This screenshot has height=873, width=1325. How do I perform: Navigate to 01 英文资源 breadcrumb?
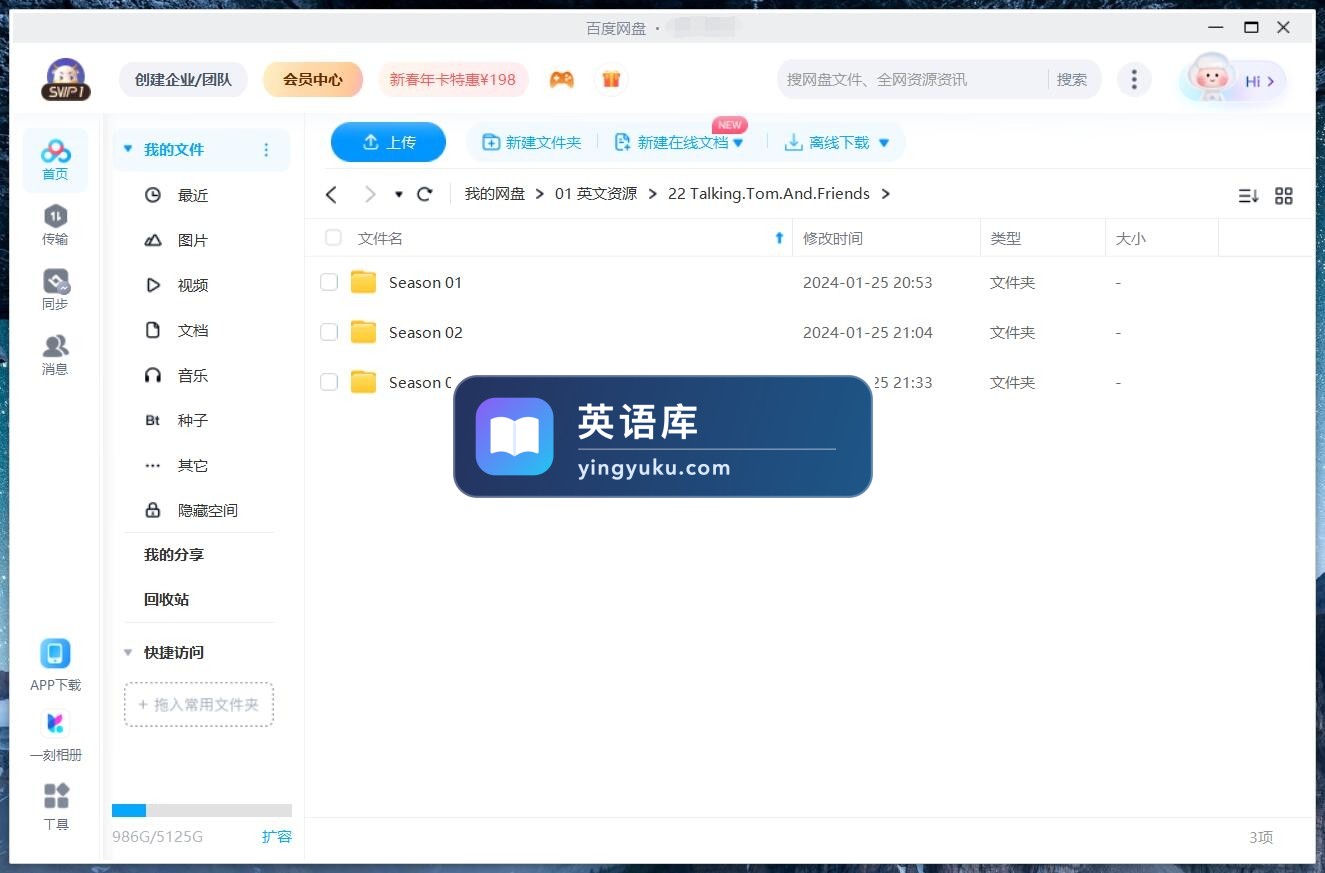tap(596, 194)
